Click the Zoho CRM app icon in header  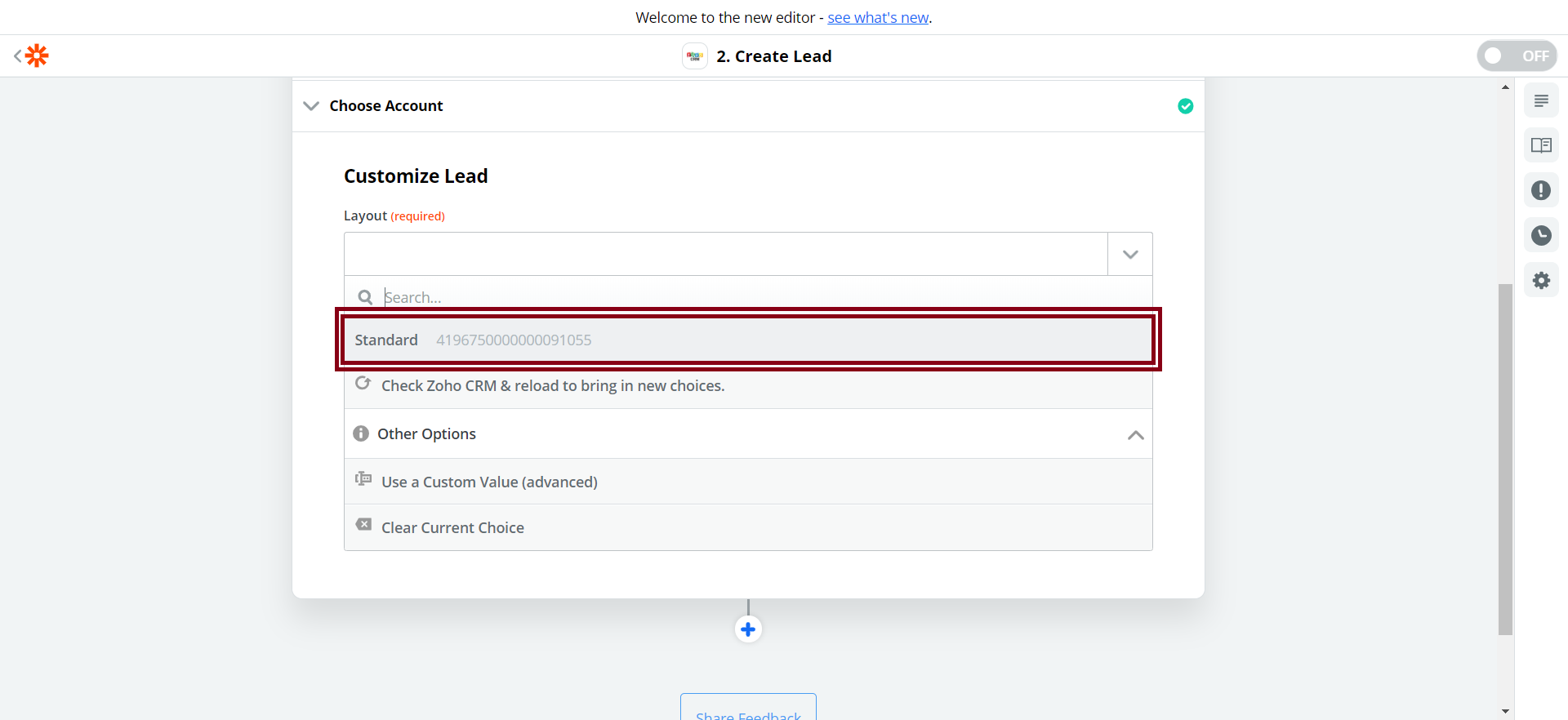[694, 56]
